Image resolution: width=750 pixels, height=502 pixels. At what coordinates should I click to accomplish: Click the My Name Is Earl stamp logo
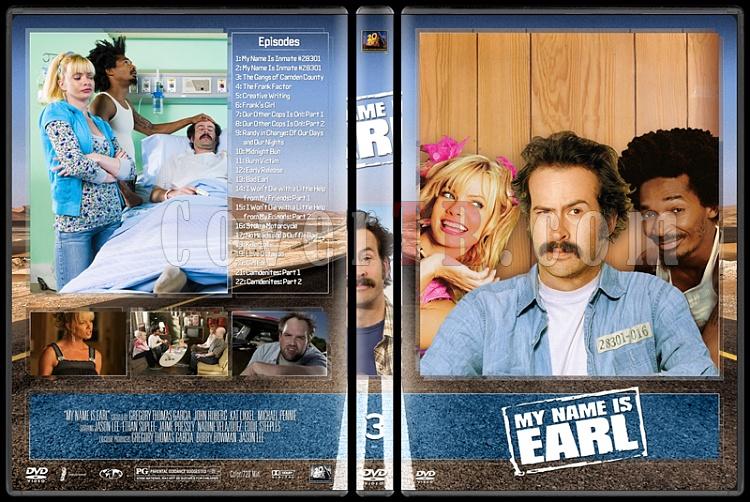574,431
